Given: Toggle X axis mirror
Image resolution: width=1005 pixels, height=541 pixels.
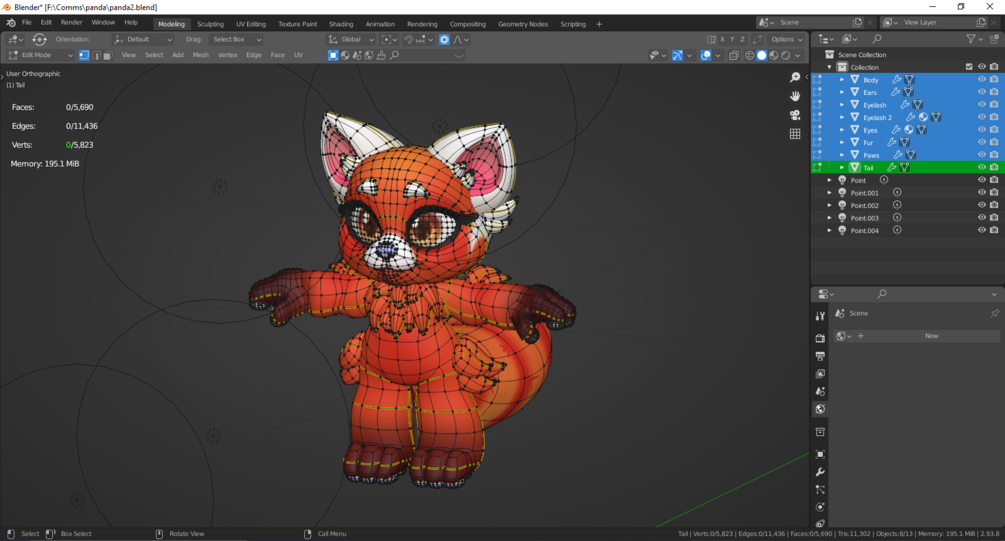Looking at the screenshot, I should coord(722,39).
